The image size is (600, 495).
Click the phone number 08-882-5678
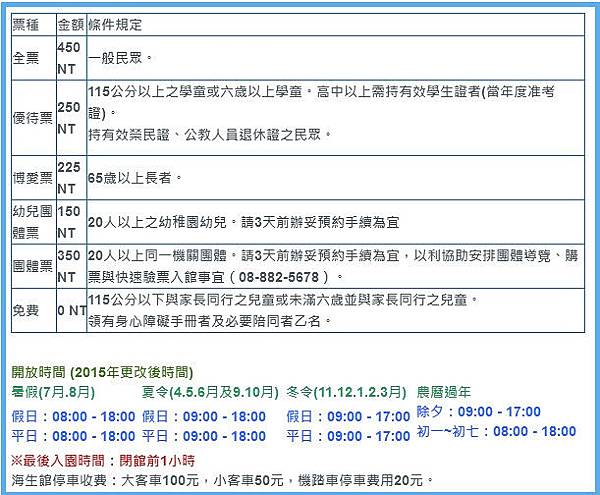point(279,277)
